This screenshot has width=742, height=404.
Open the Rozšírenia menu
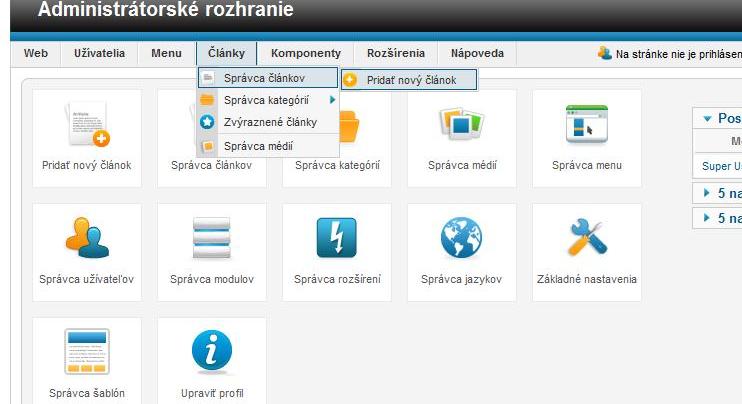395,54
